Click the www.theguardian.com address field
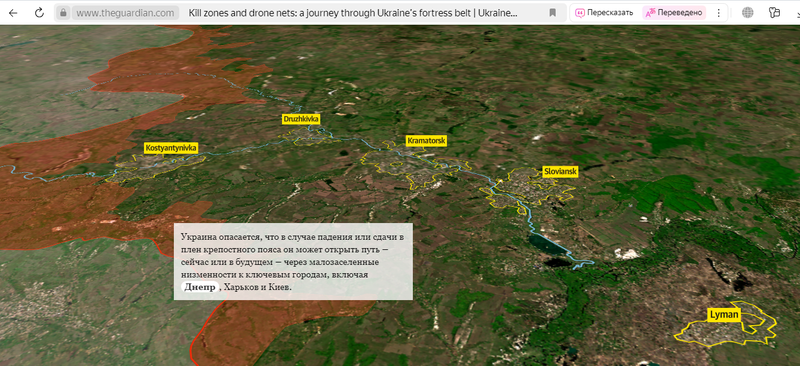Screen dimensions: 800x366 (125, 13)
